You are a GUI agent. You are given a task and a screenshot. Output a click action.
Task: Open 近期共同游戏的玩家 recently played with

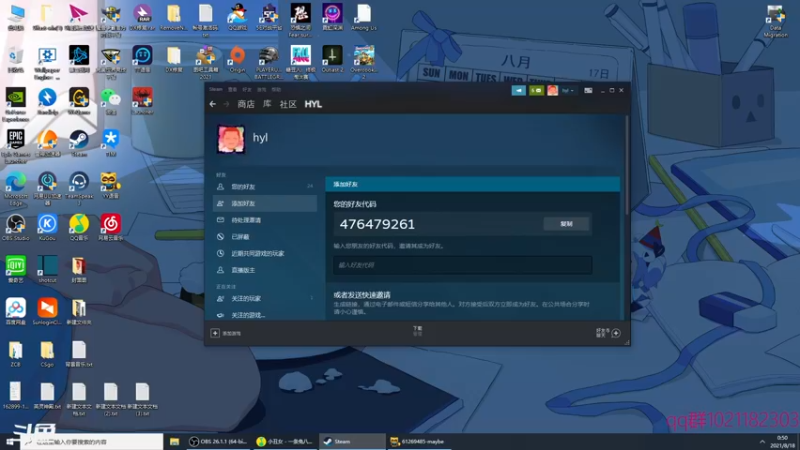click(265, 253)
